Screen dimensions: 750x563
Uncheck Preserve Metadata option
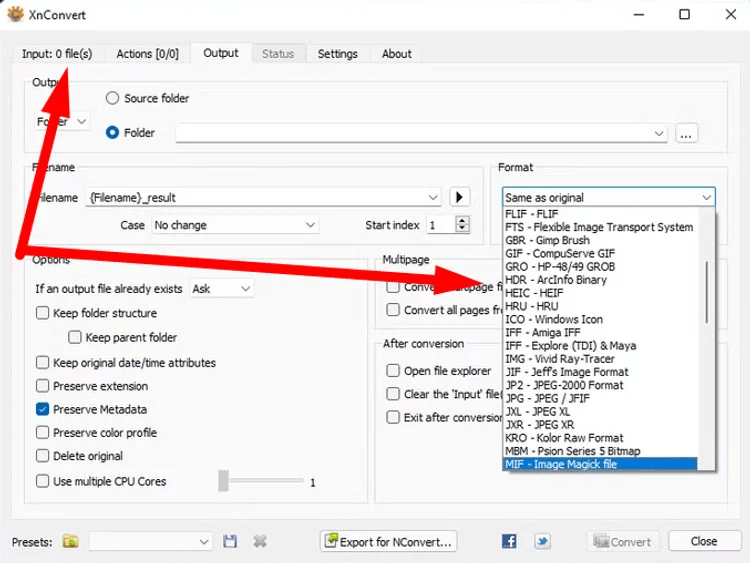(x=43, y=409)
